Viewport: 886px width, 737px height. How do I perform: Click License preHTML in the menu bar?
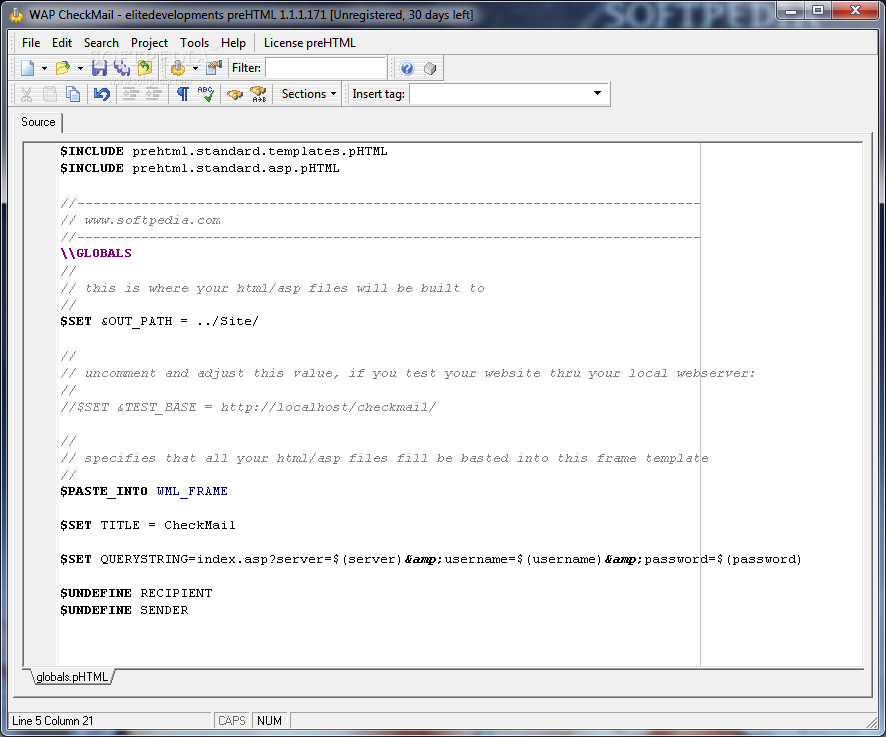(310, 43)
